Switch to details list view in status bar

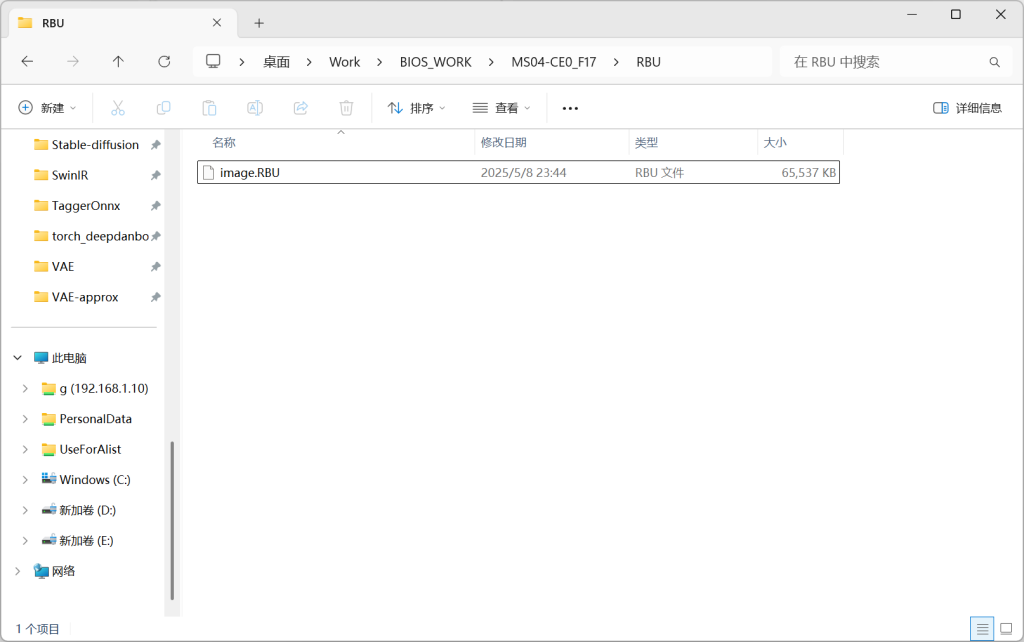(982, 629)
